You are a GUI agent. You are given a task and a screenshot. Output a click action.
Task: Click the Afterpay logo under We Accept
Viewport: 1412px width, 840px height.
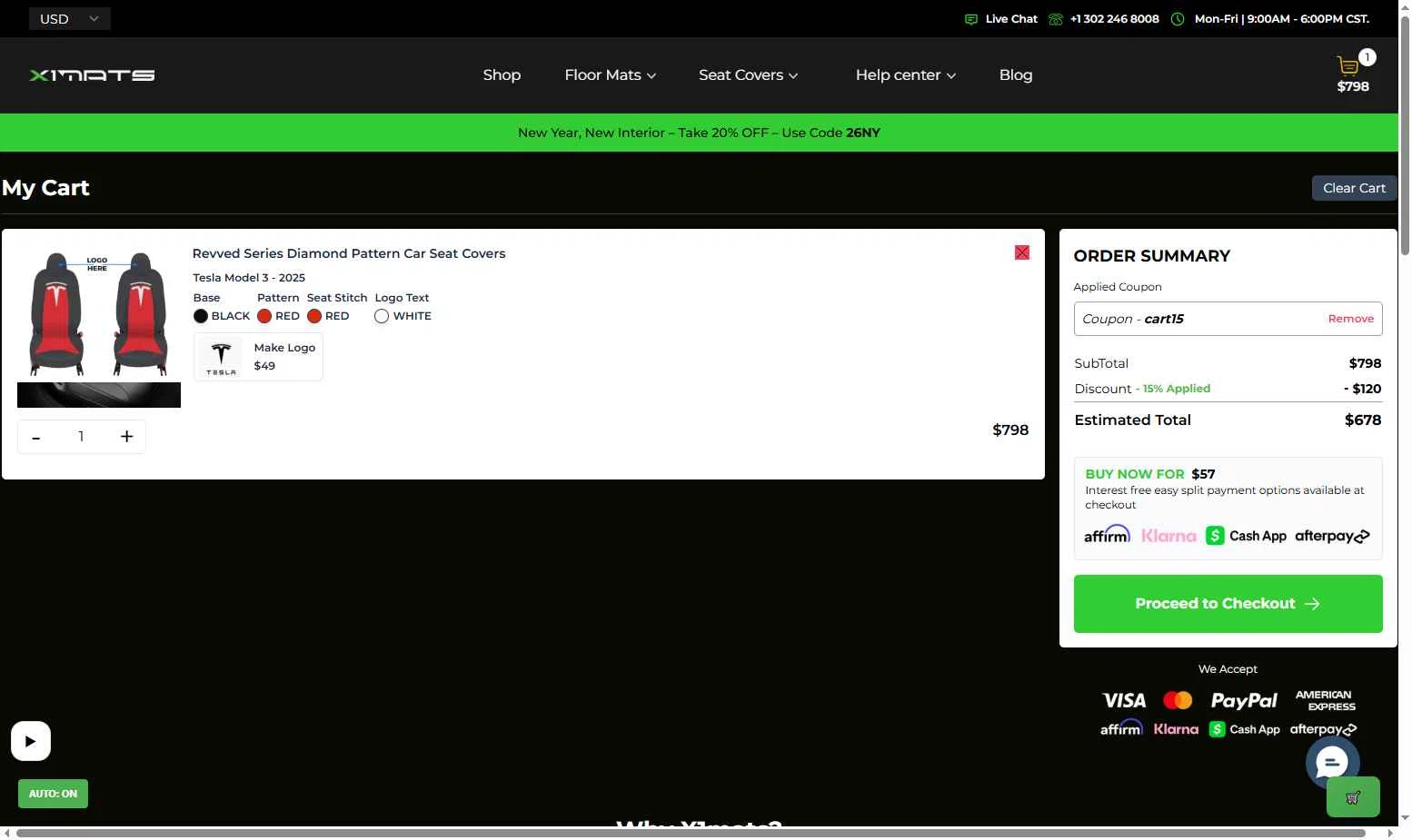[1323, 729]
